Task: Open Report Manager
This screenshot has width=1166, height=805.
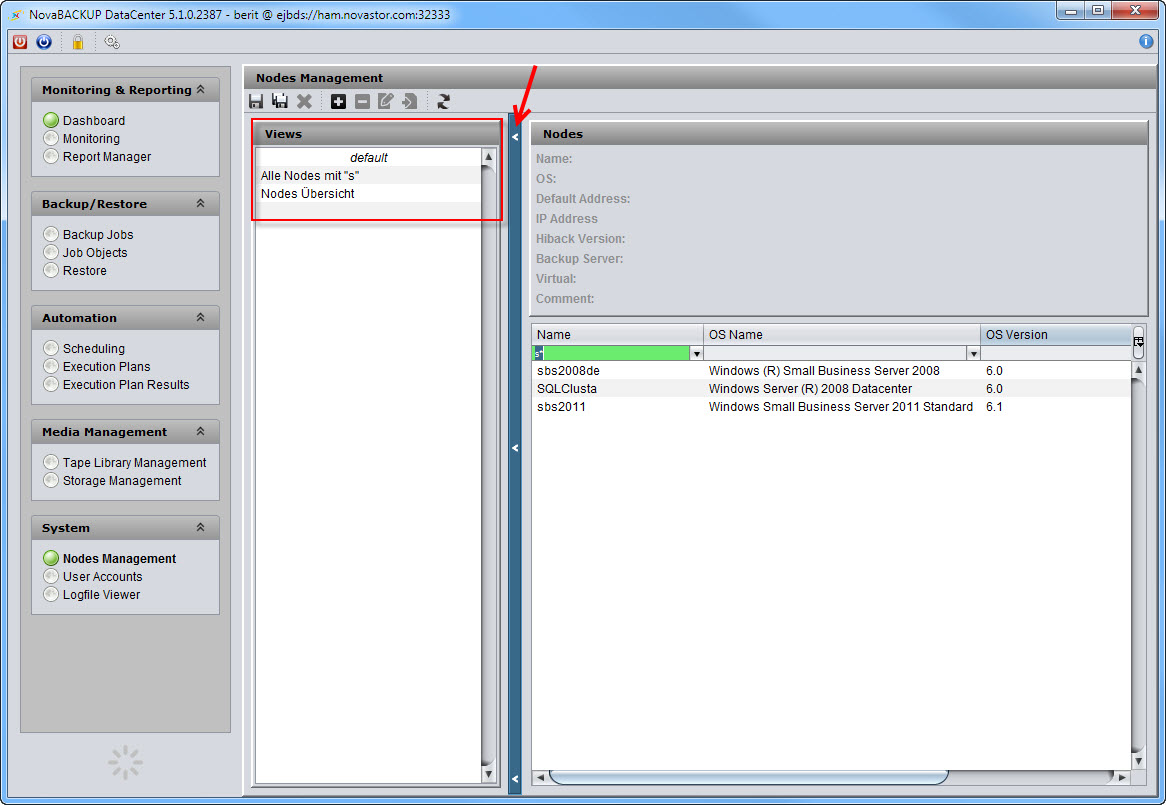Action: tap(97, 157)
